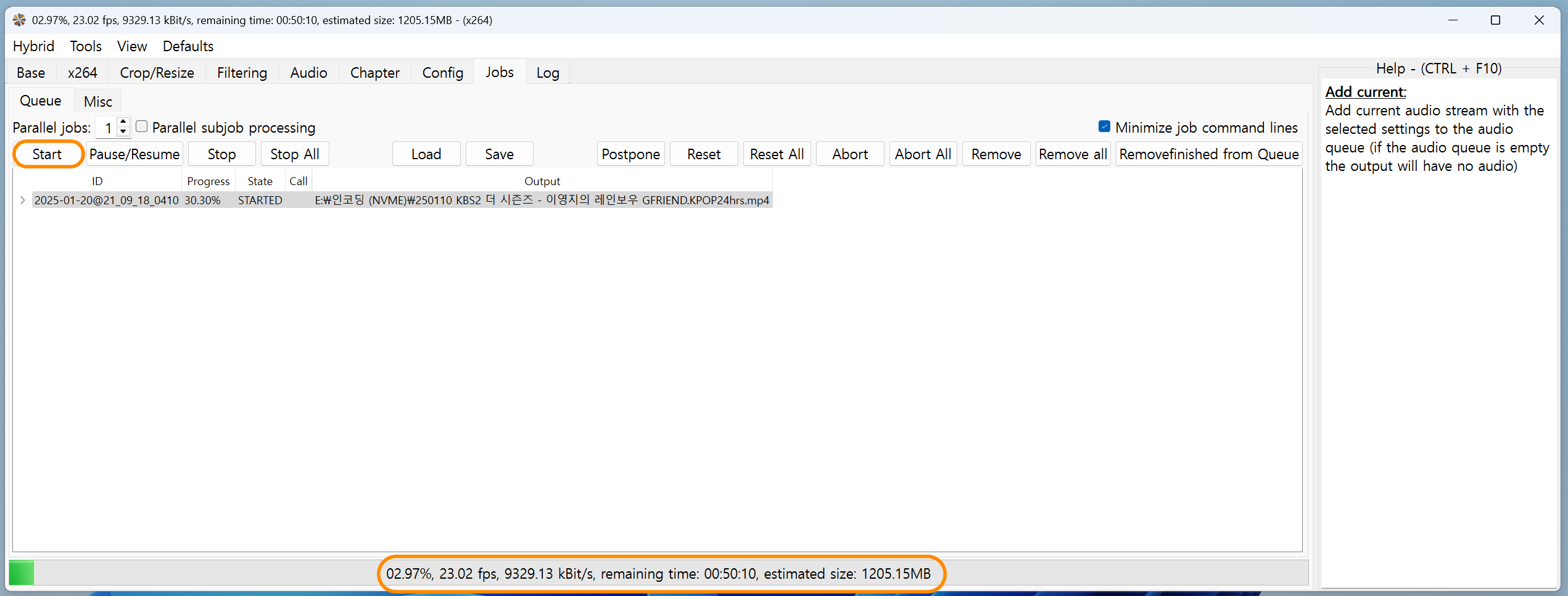This screenshot has width=1568, height=596.
Task: Click the Add current help heading
Action: click(x=1365, y=92)
